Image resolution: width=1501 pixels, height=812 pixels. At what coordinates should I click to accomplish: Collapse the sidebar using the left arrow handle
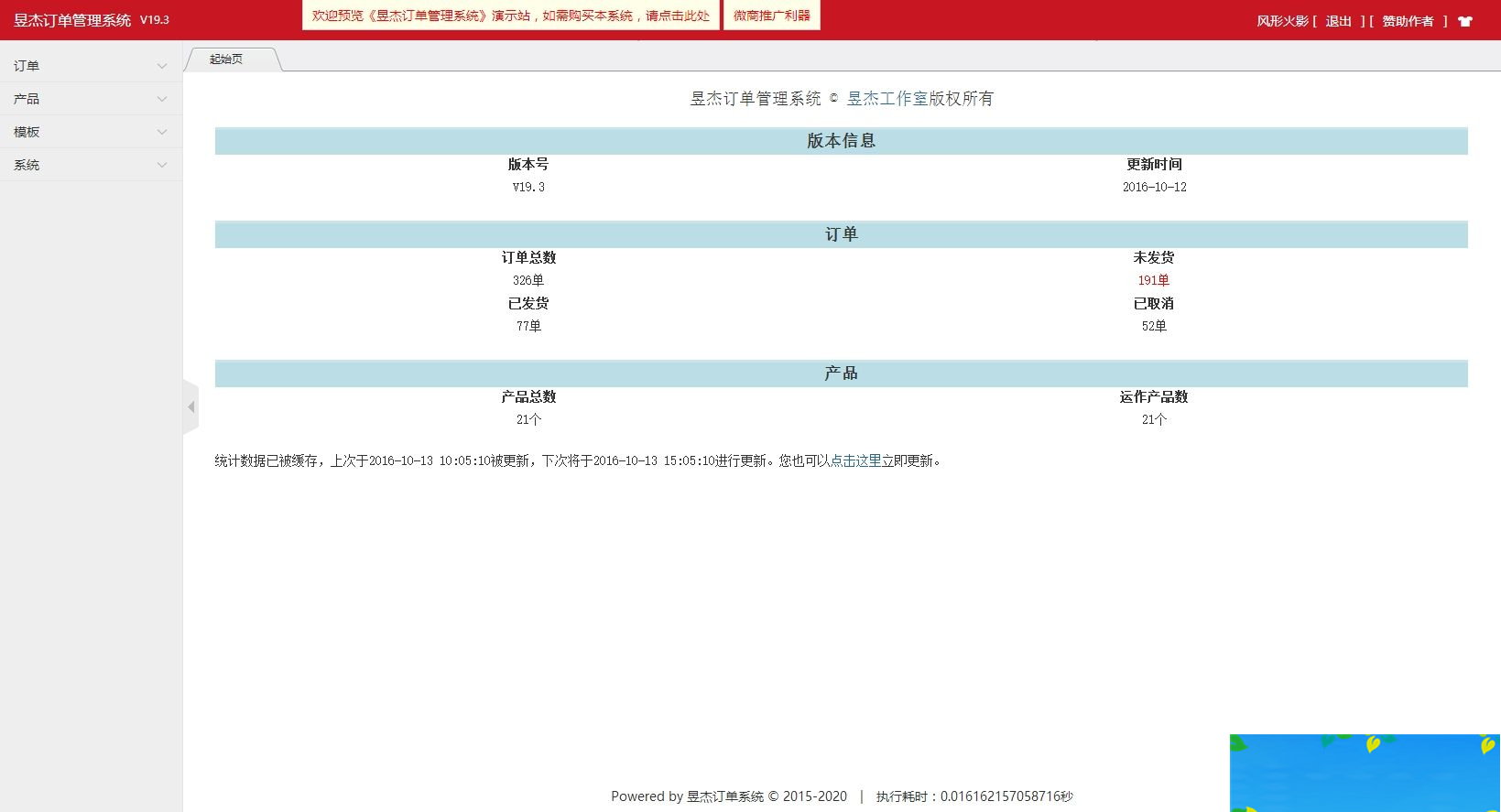[x=190, y=406]
